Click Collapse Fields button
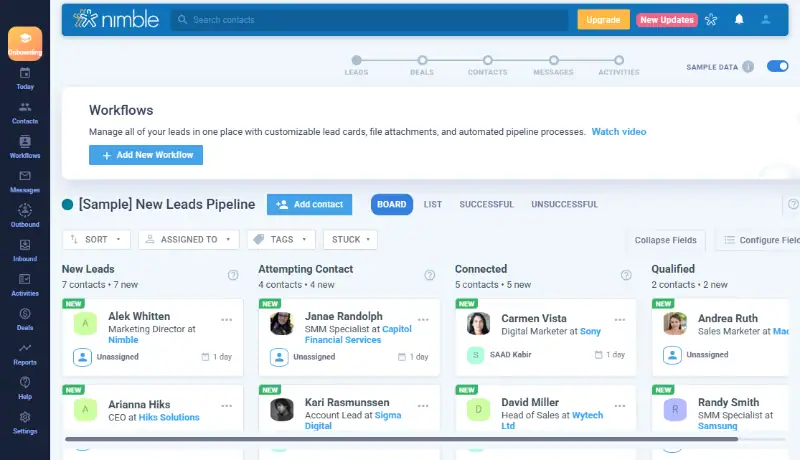Viewport: 800px width, 460px height. 665,240
